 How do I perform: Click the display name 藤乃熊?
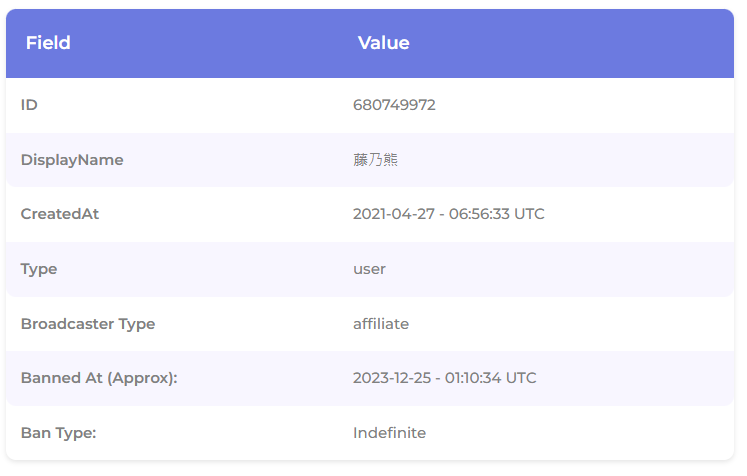tap(375, 160)
